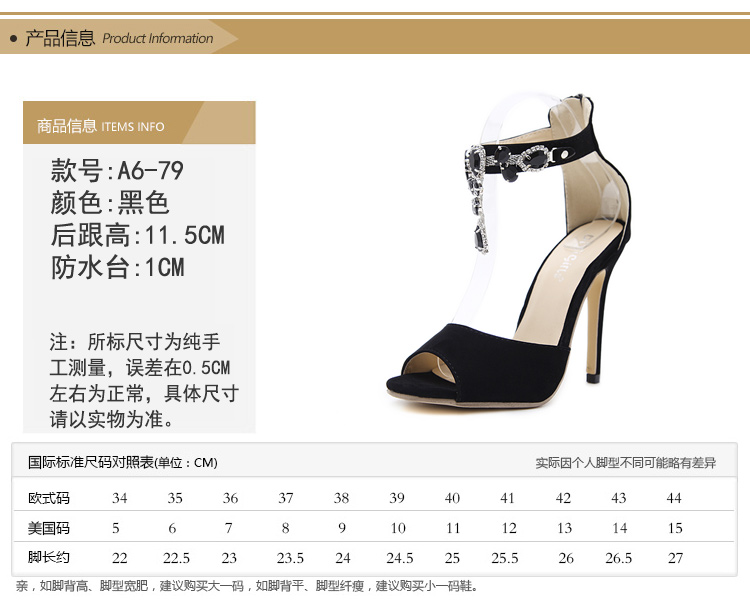Image resolution: width=750 pixels, height=604 pixels.
Task: Click the foot length value 25.5
Action: pyautogui.click(x=506, y=558)
